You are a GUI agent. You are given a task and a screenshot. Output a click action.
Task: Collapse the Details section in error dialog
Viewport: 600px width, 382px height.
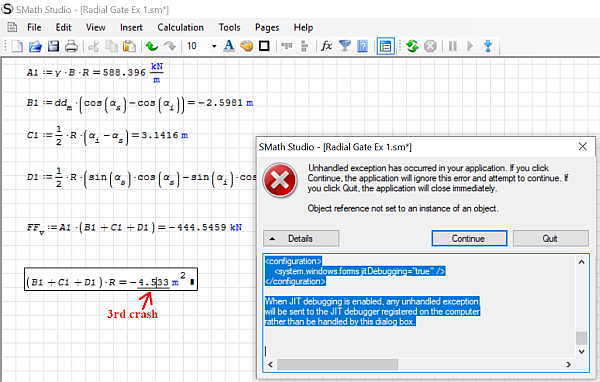(301, 238)
